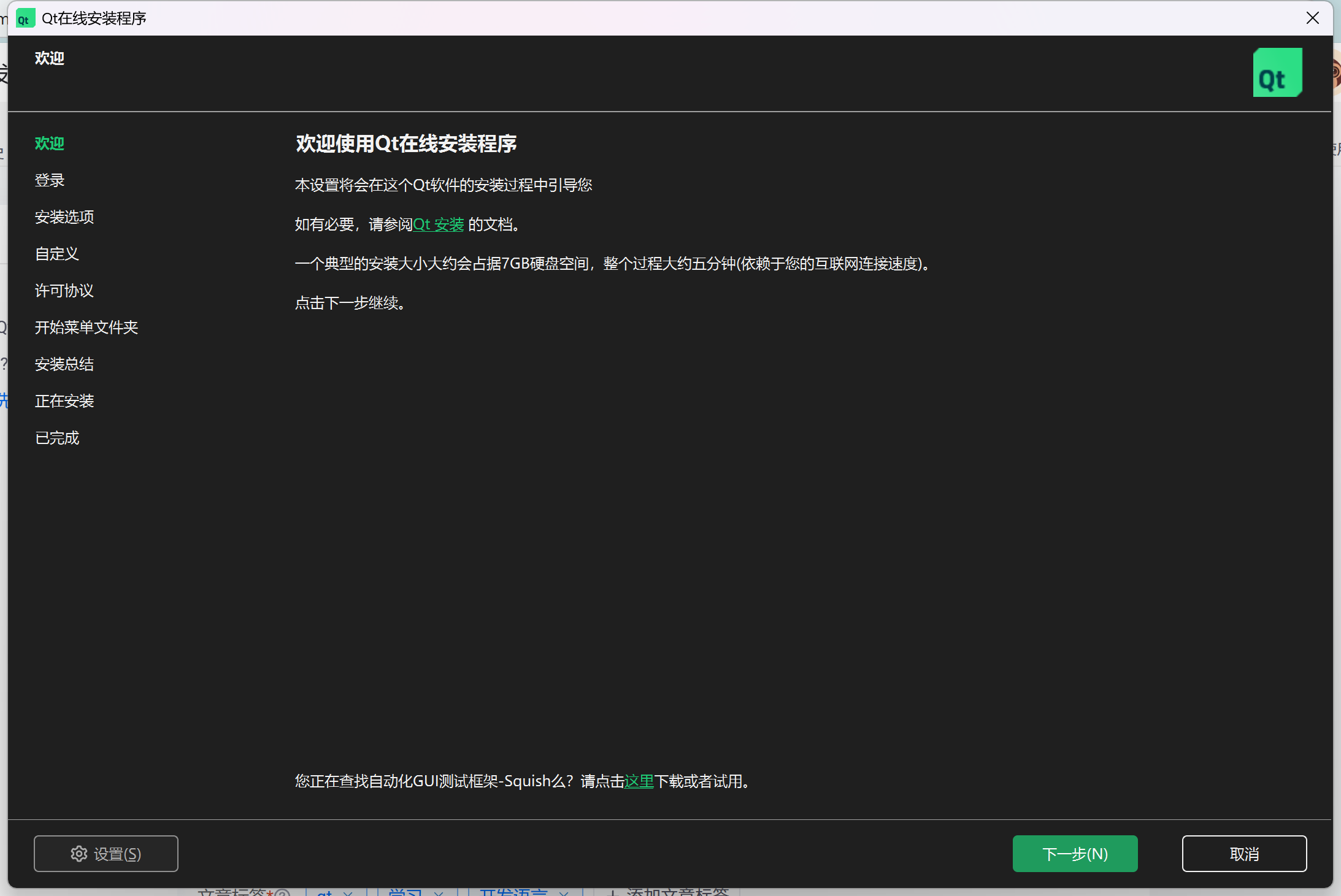This screenshot has height=896, width=1341.
Task: Follow the 这里 link for Squish
Action: tap(639, 781)
